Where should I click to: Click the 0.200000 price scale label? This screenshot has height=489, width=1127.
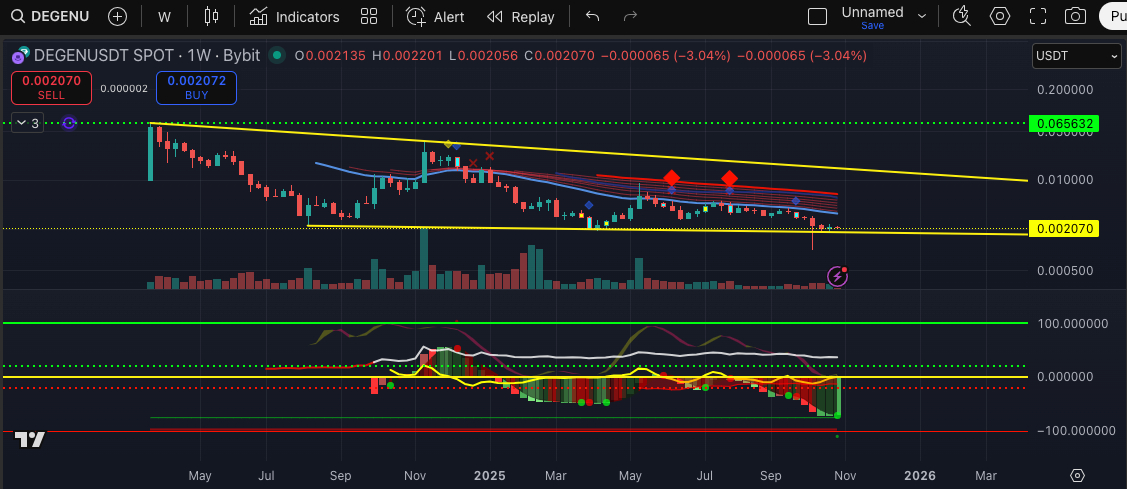[1065, 90]
